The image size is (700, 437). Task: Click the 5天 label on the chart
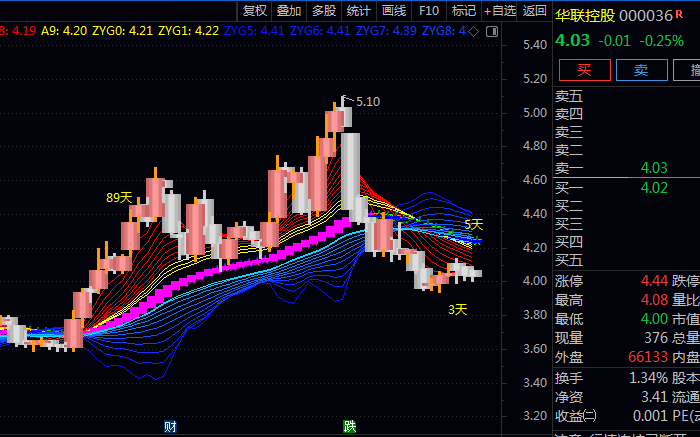474,225
